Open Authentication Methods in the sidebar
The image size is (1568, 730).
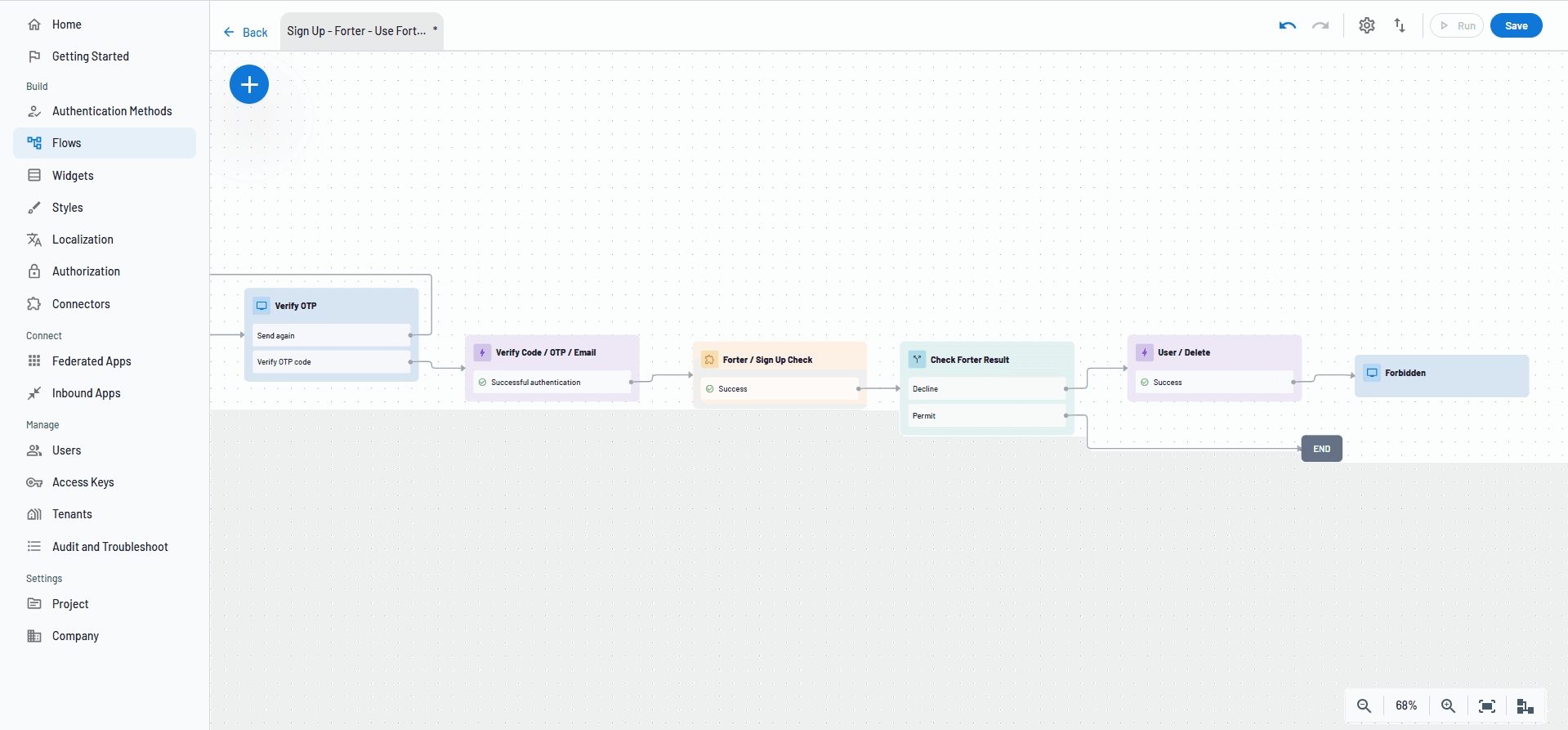pos(112,111)
